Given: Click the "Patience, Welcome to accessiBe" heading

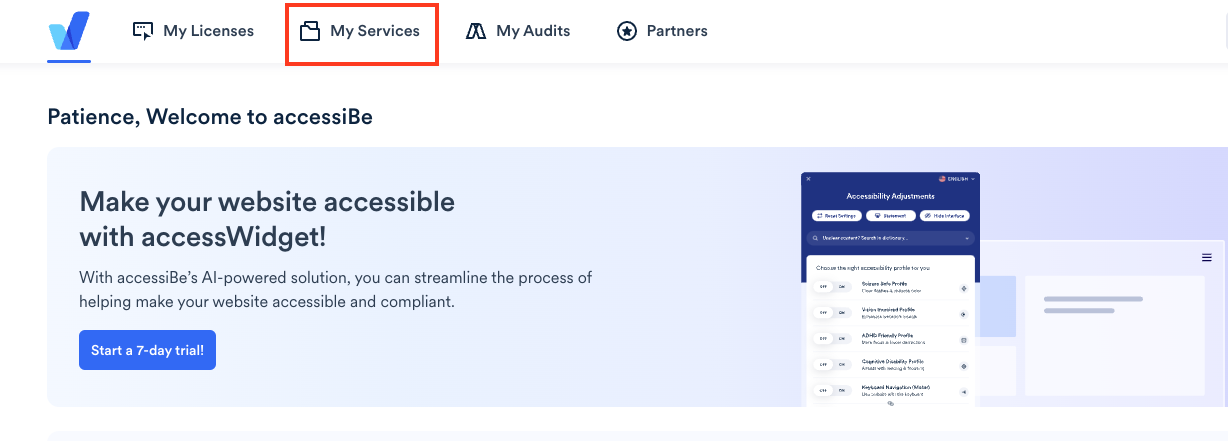Looking at the screenshot, I should coord(210,117).
